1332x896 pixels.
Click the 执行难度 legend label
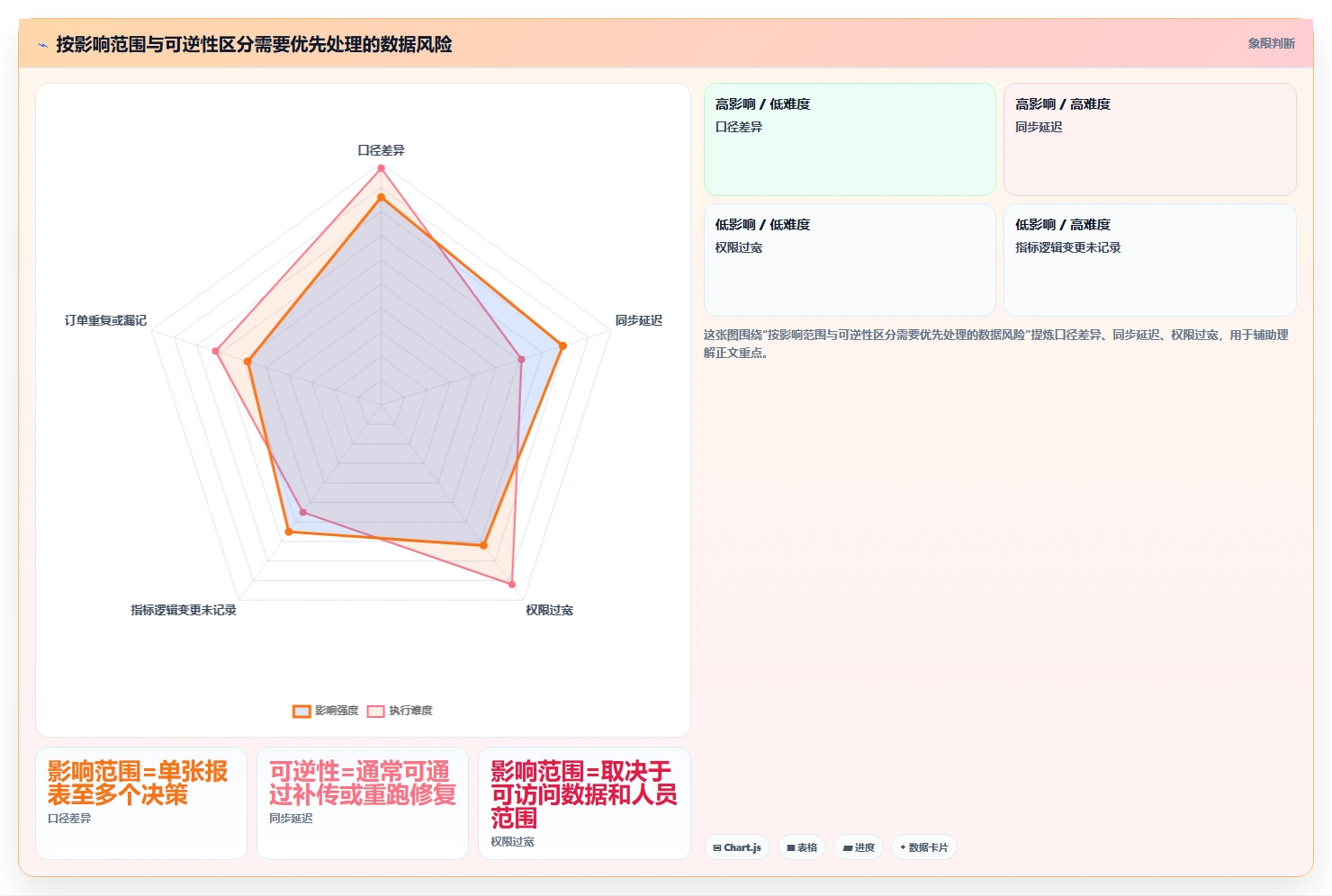(410, 711)
